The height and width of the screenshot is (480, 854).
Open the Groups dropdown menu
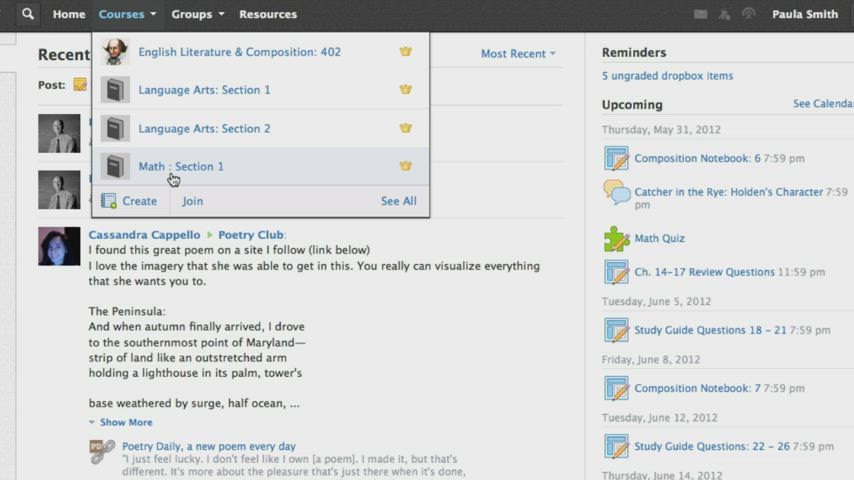(x=197, y=14)
